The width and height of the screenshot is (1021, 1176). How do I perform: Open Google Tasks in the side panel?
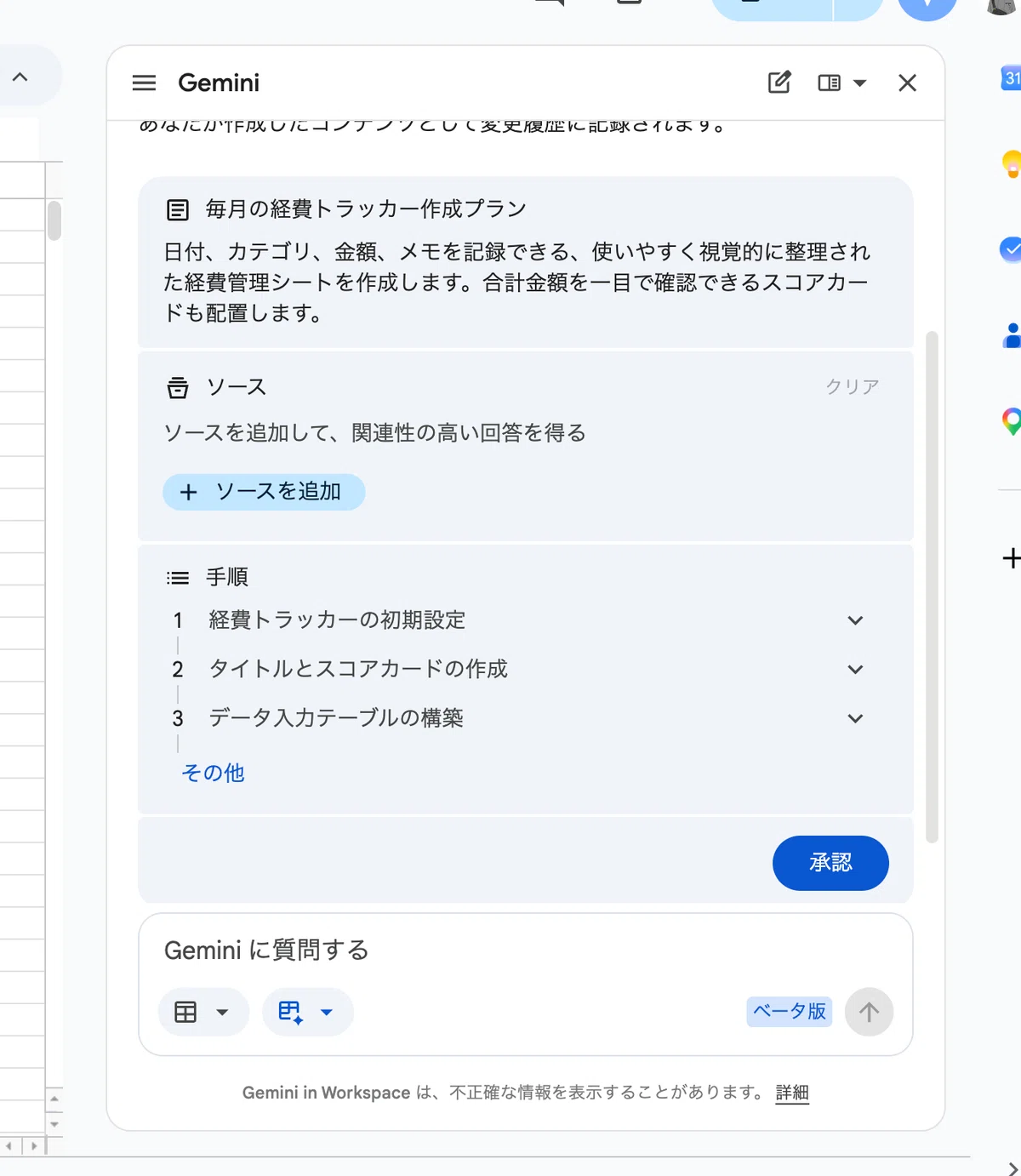pyautogui.click(x=1011, y=249)
